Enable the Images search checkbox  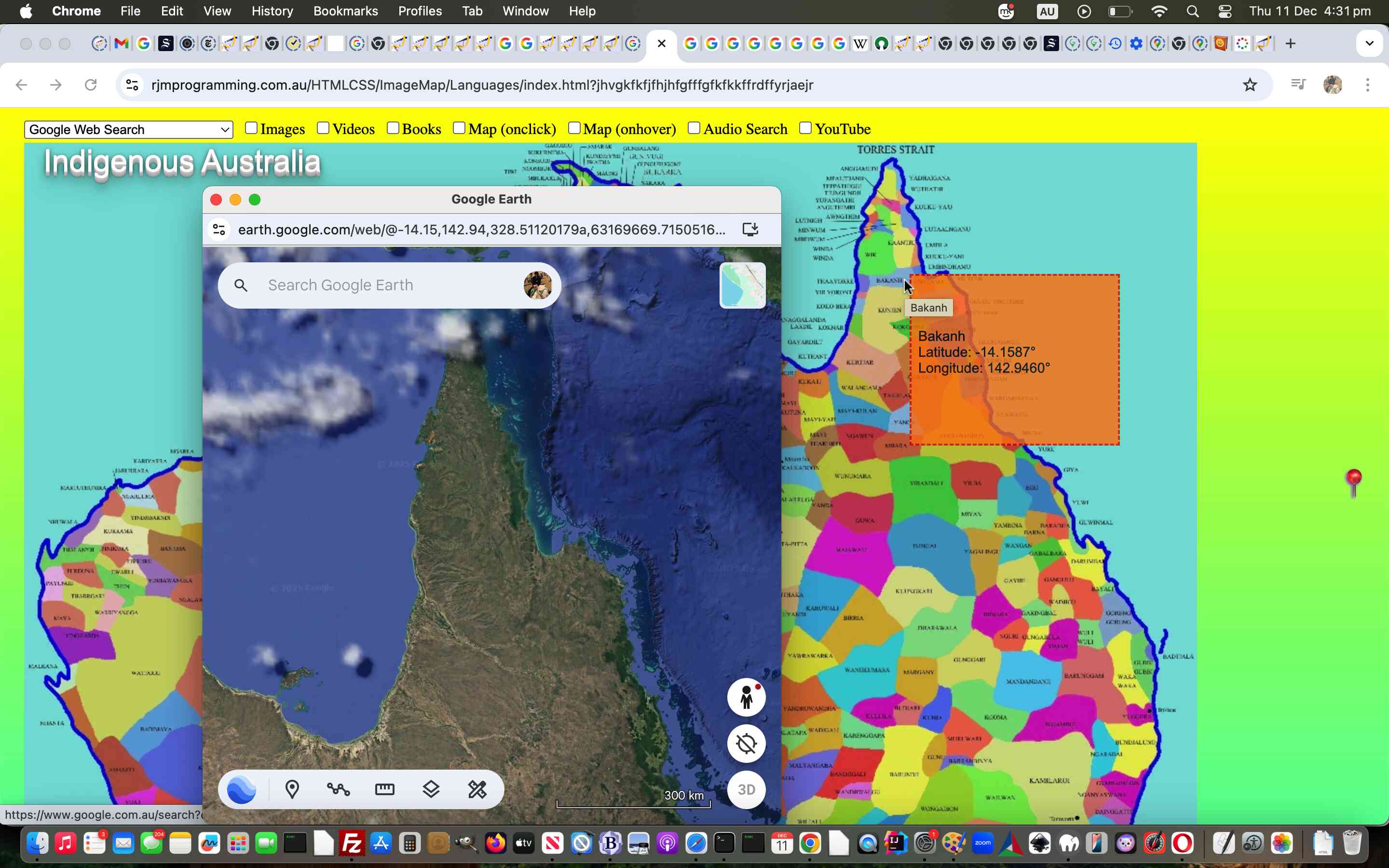click(251, 128)
